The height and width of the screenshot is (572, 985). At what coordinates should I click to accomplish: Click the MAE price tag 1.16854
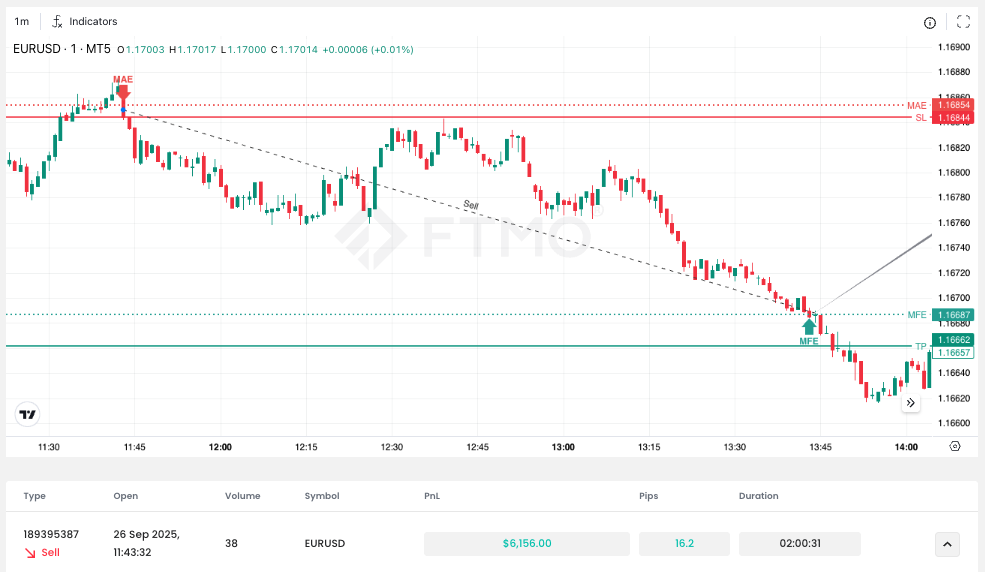click(x=954, y=105)
